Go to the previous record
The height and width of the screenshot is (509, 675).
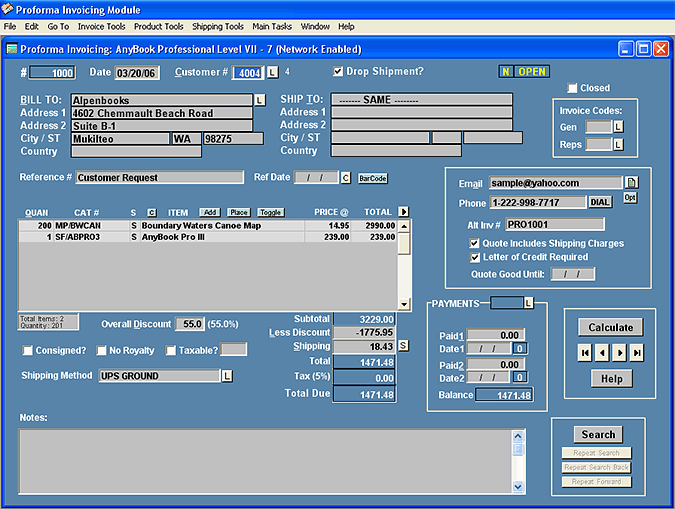[602, 353]
